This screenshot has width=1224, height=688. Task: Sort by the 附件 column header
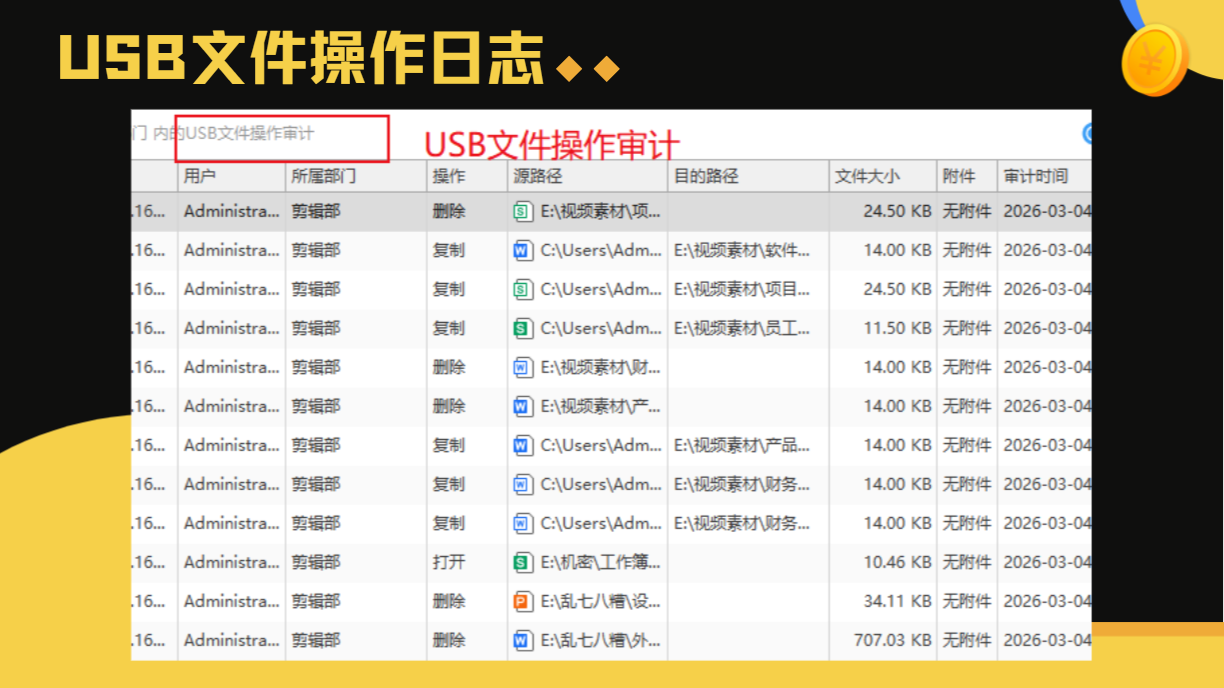tap(967, 176)
